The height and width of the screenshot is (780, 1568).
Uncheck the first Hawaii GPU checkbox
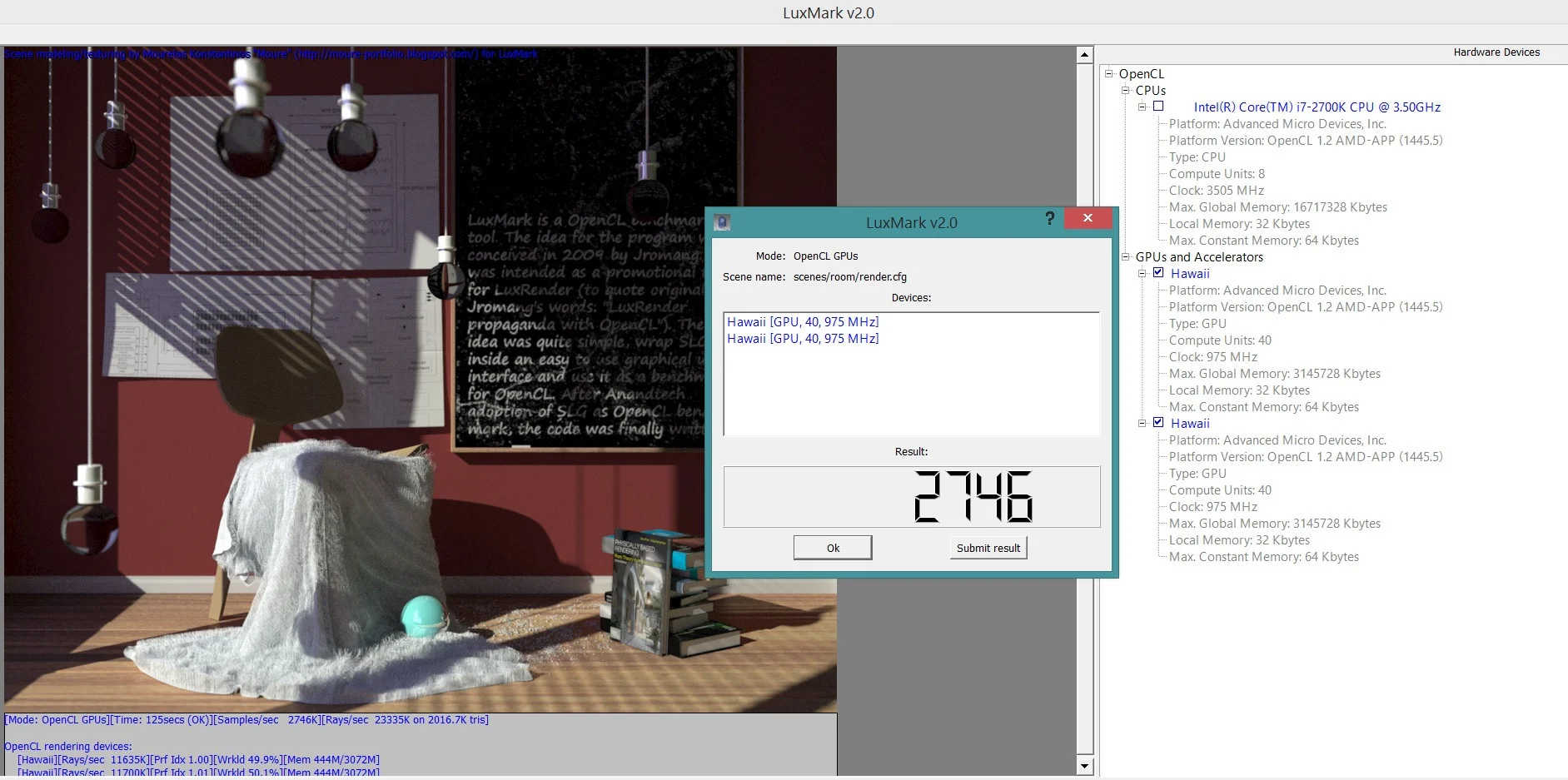point(1157,272)
